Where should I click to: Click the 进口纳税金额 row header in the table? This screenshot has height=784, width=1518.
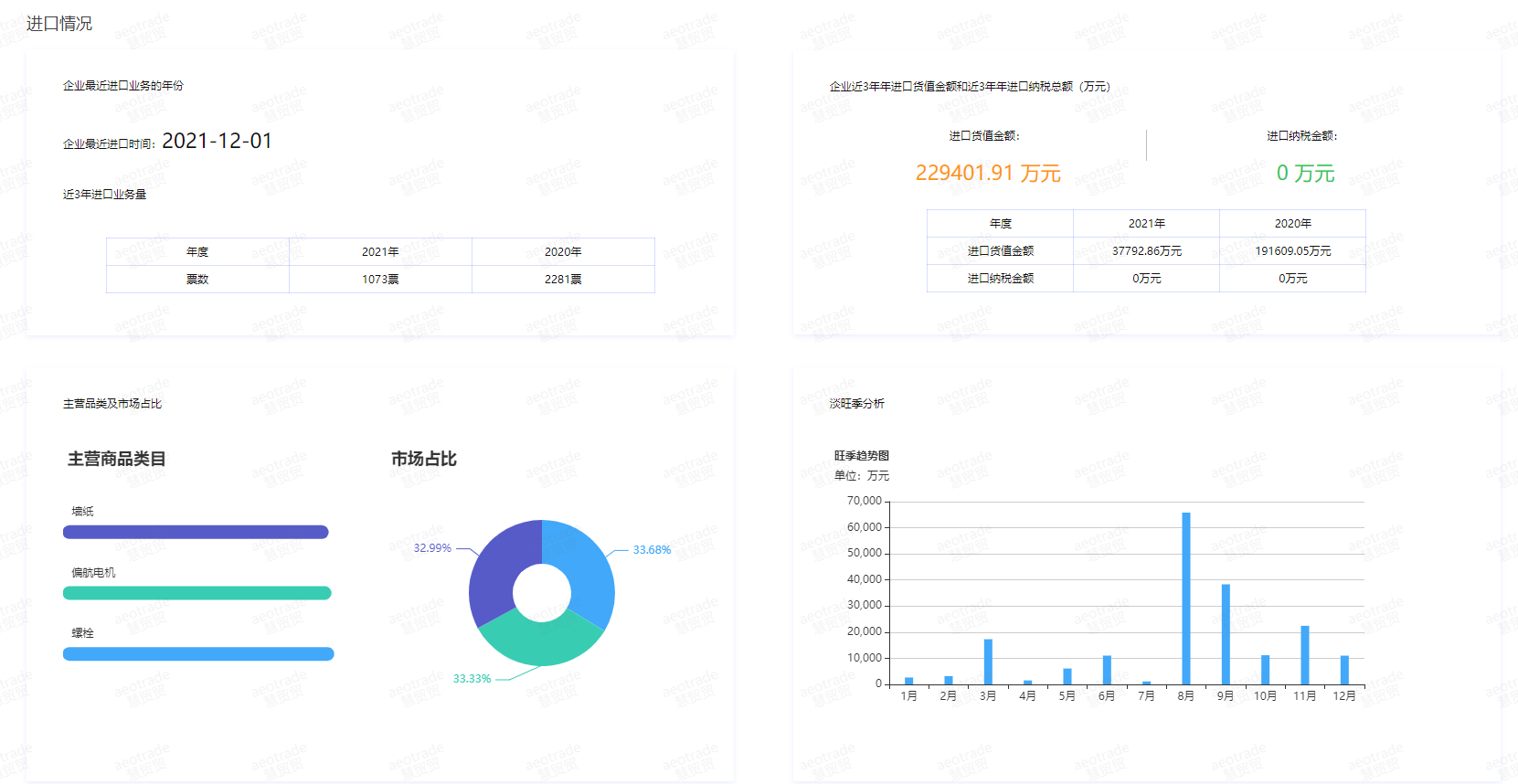click(x=1001, y=279)
